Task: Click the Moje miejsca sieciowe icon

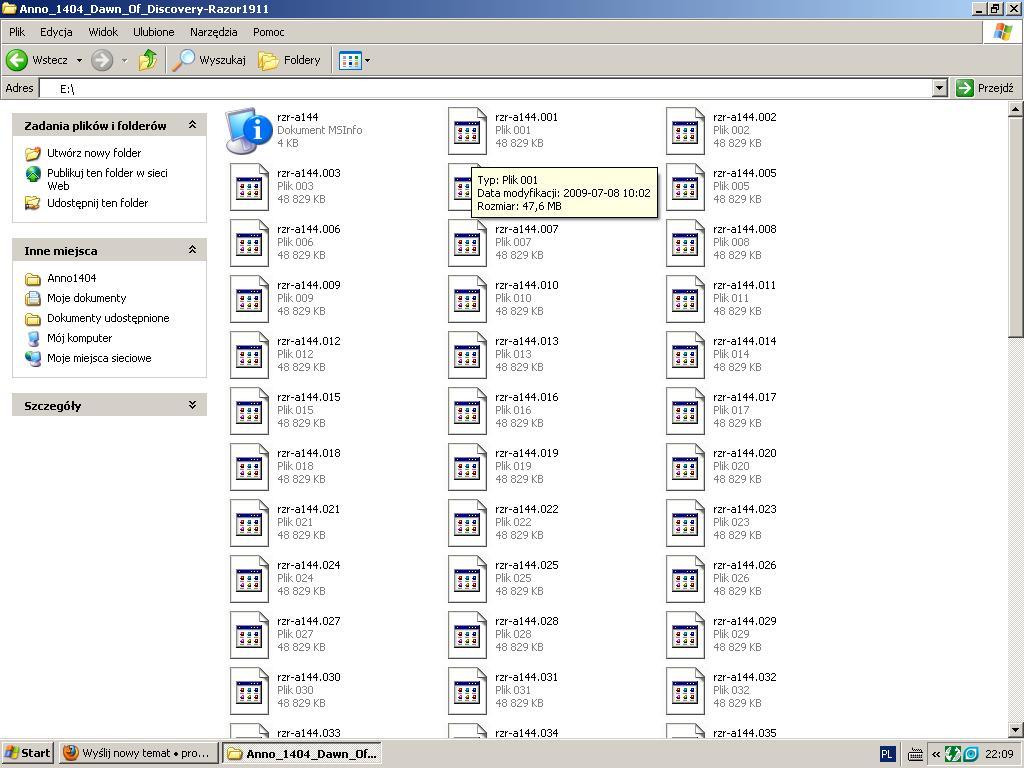Action: 33,359
